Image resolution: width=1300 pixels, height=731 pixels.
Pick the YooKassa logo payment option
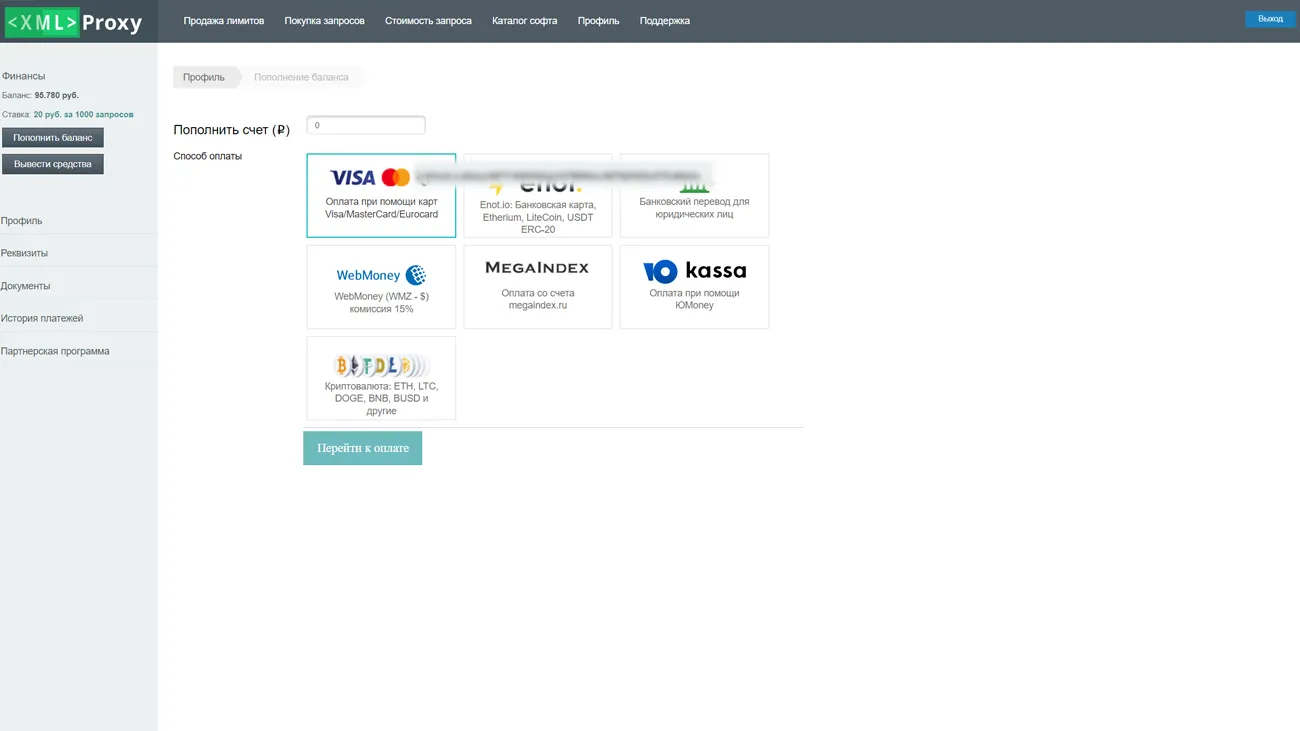pos(694,271)
